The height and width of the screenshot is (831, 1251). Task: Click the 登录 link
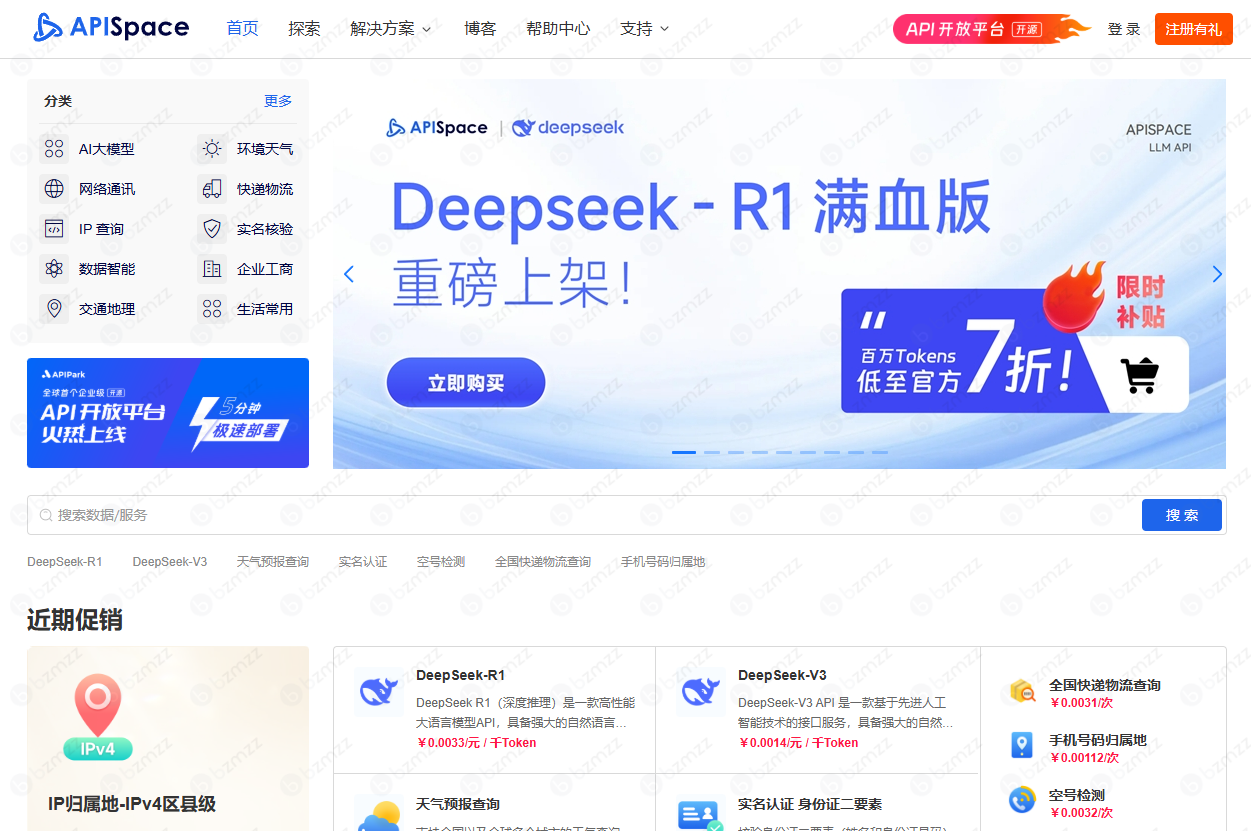coord(1124,29)
